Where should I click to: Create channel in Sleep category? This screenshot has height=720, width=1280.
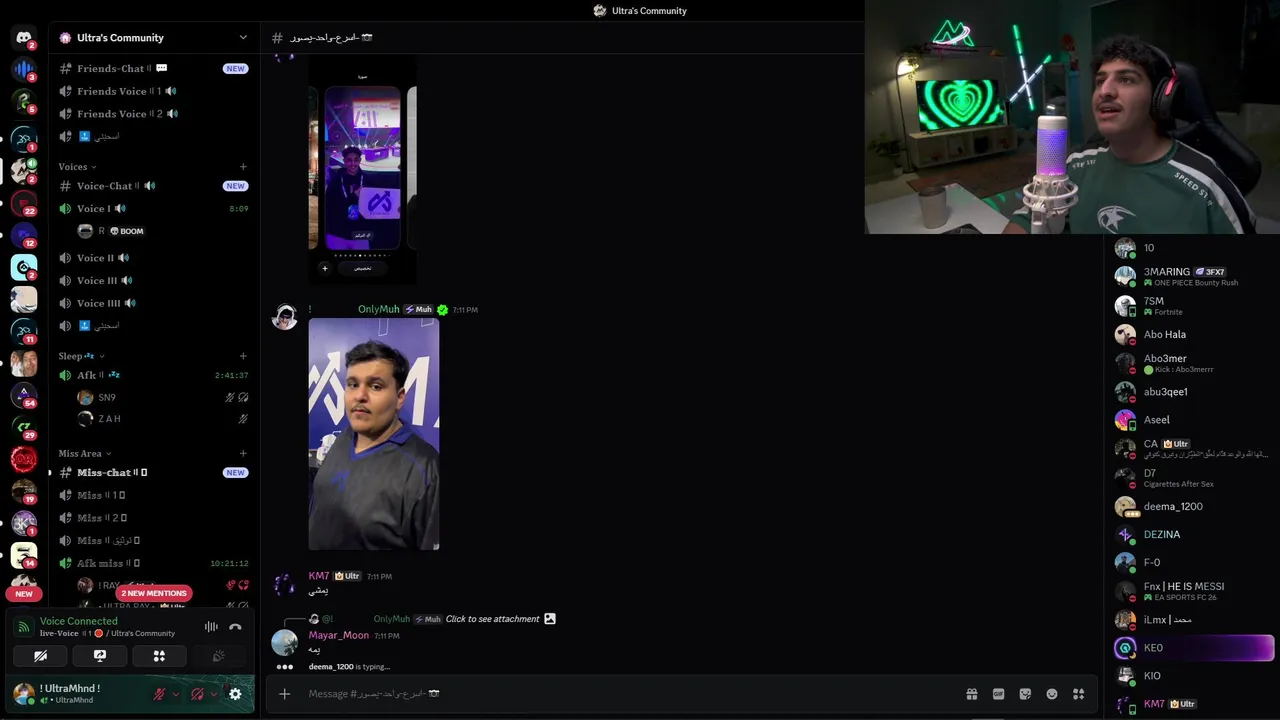[x=243, y=356]
